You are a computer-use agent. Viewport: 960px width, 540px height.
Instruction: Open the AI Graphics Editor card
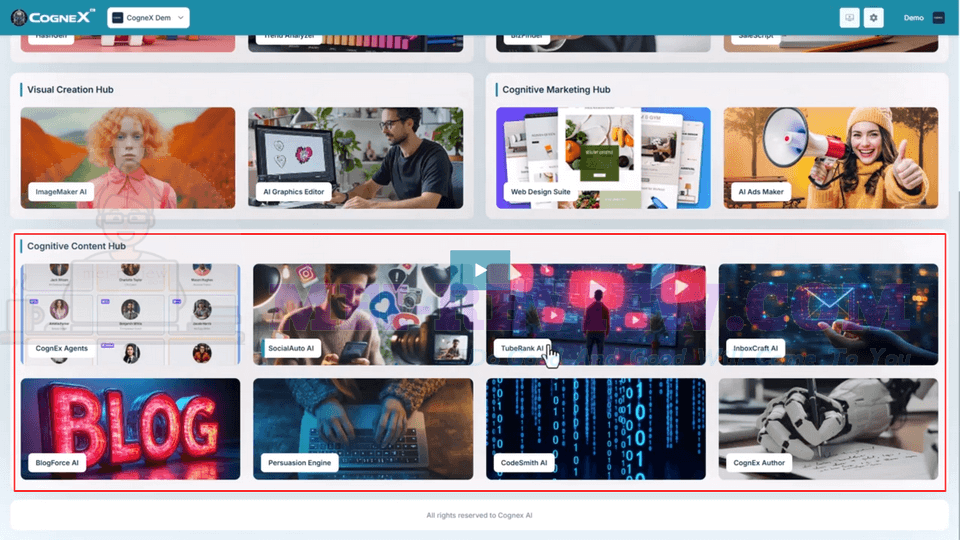coord(356,158)
